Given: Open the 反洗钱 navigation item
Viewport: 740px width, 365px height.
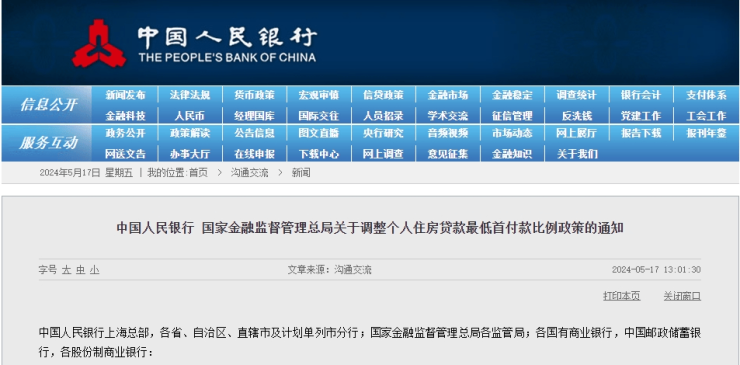Looking at the screenshot, I should click(x=577, y=116).
